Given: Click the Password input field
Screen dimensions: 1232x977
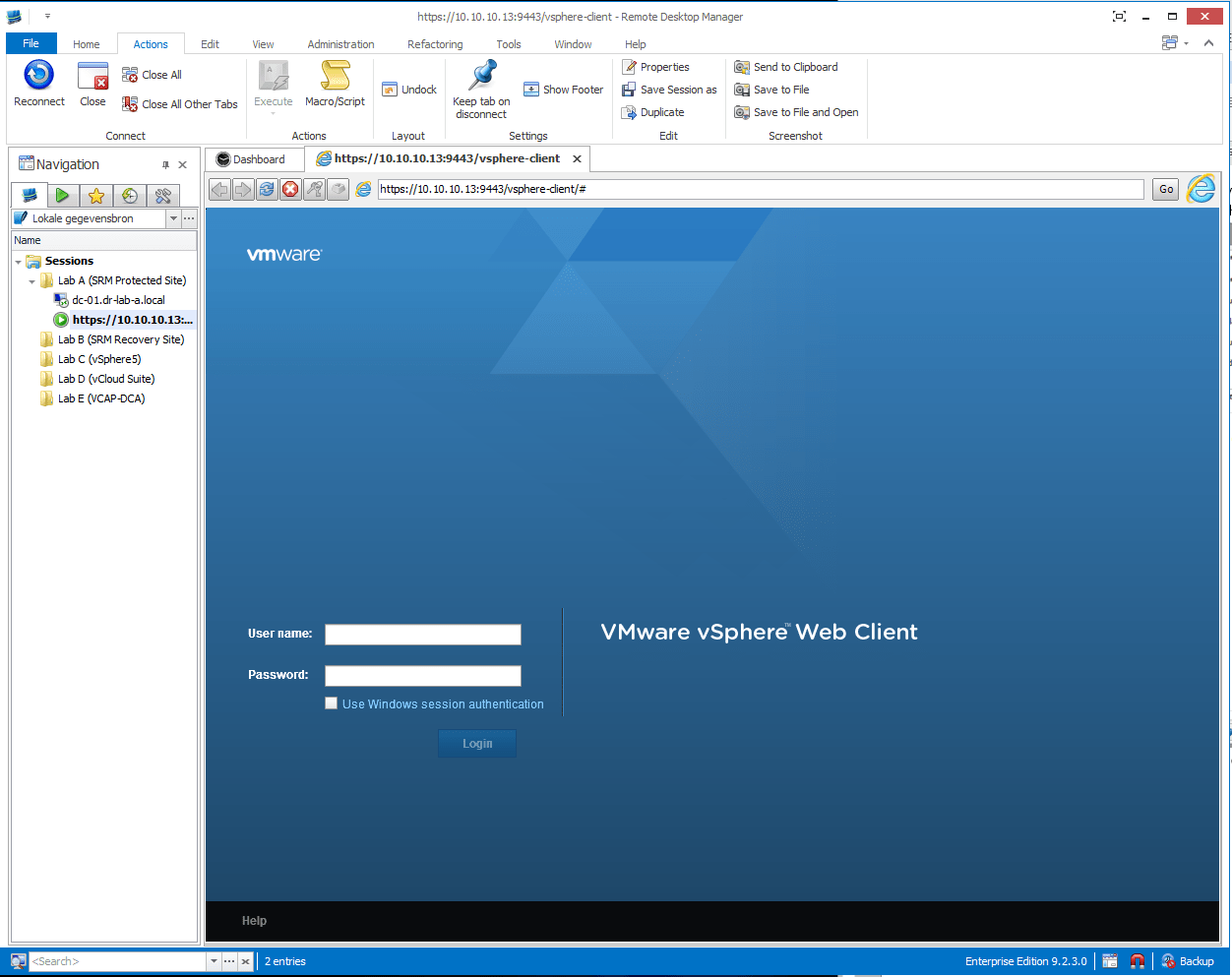Looking at the screenshot, I should click(x=423, y=676).
